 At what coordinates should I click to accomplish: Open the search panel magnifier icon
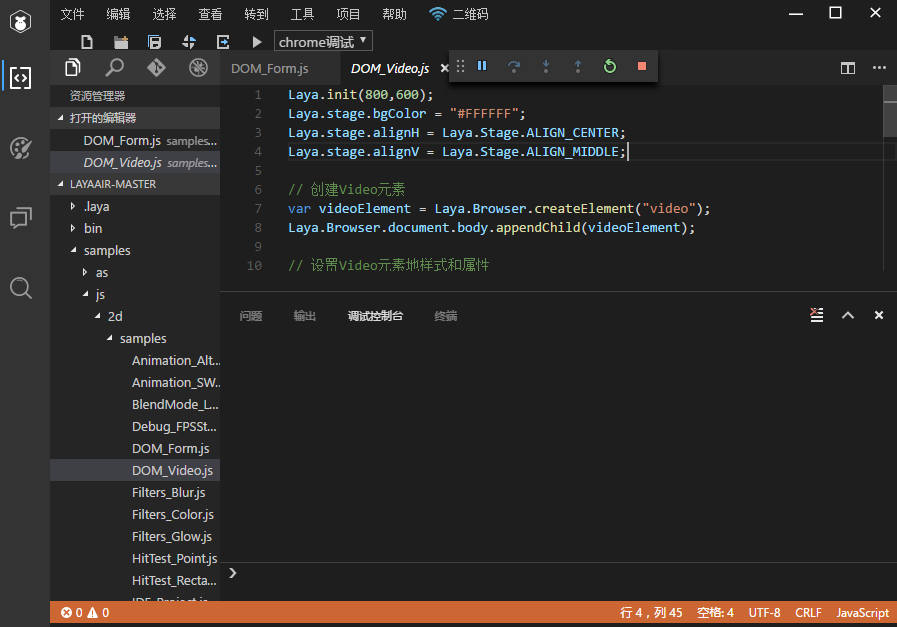[115, 67]
